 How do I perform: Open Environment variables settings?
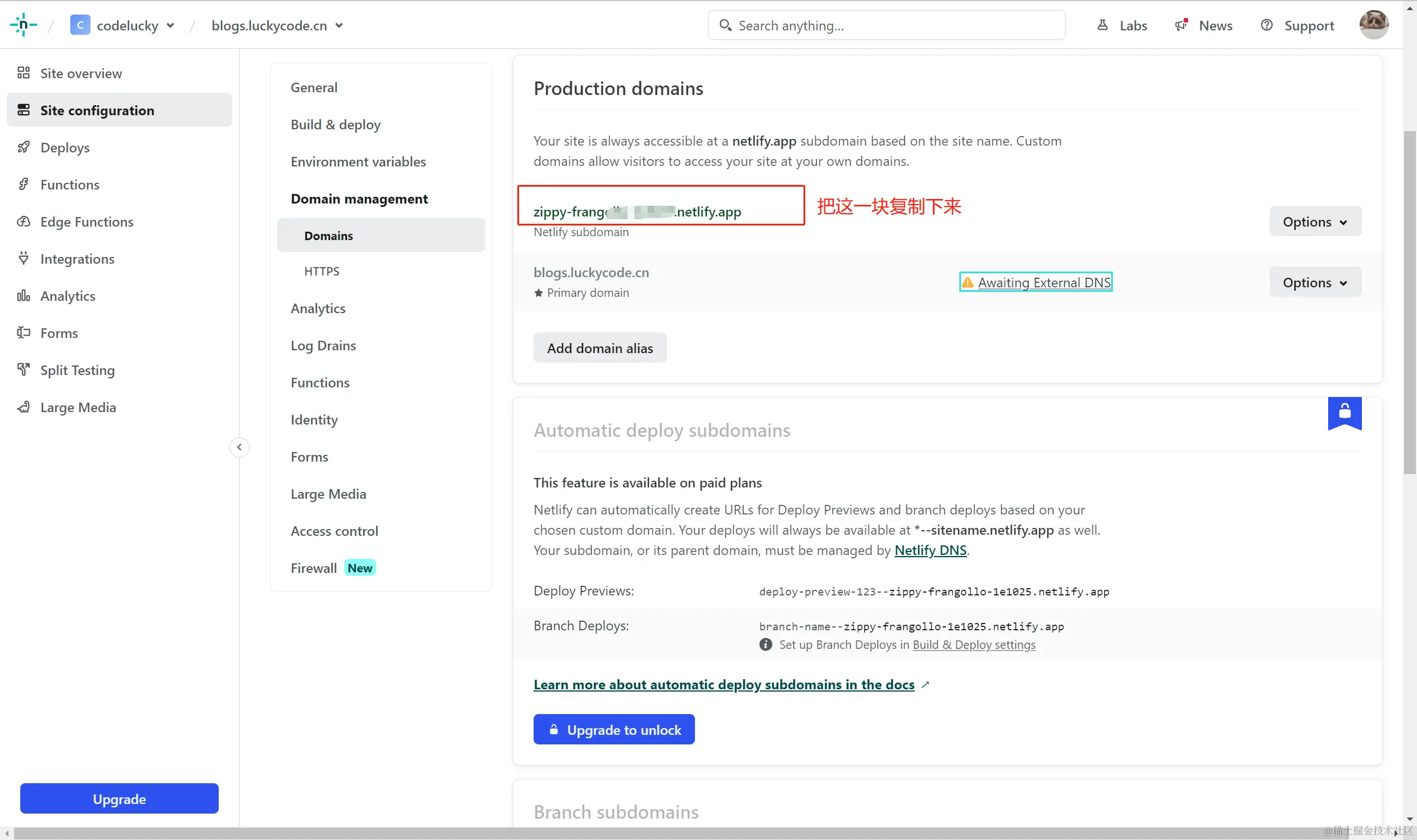[358, 161]
